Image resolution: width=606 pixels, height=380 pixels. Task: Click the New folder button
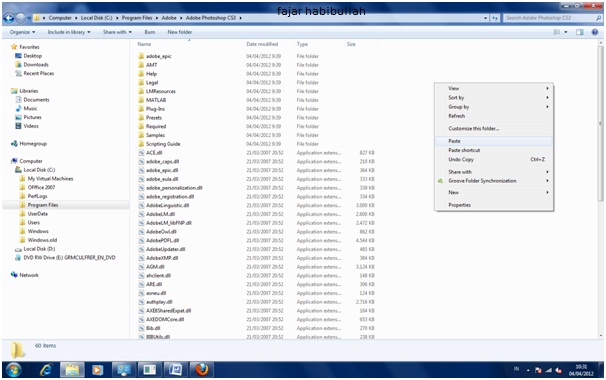[x=179, y=32]
